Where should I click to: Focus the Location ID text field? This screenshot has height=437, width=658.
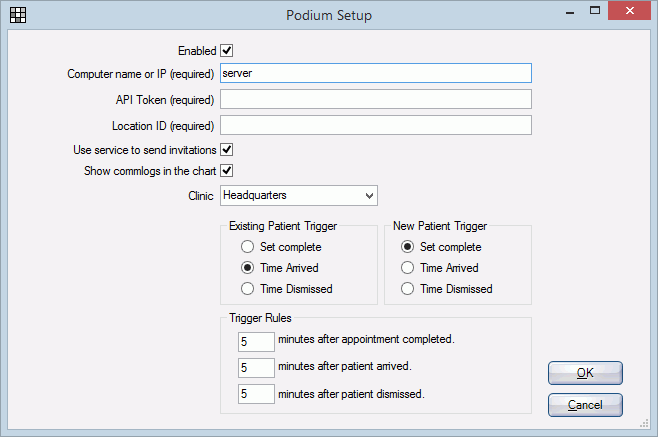(x=376, y=125)
